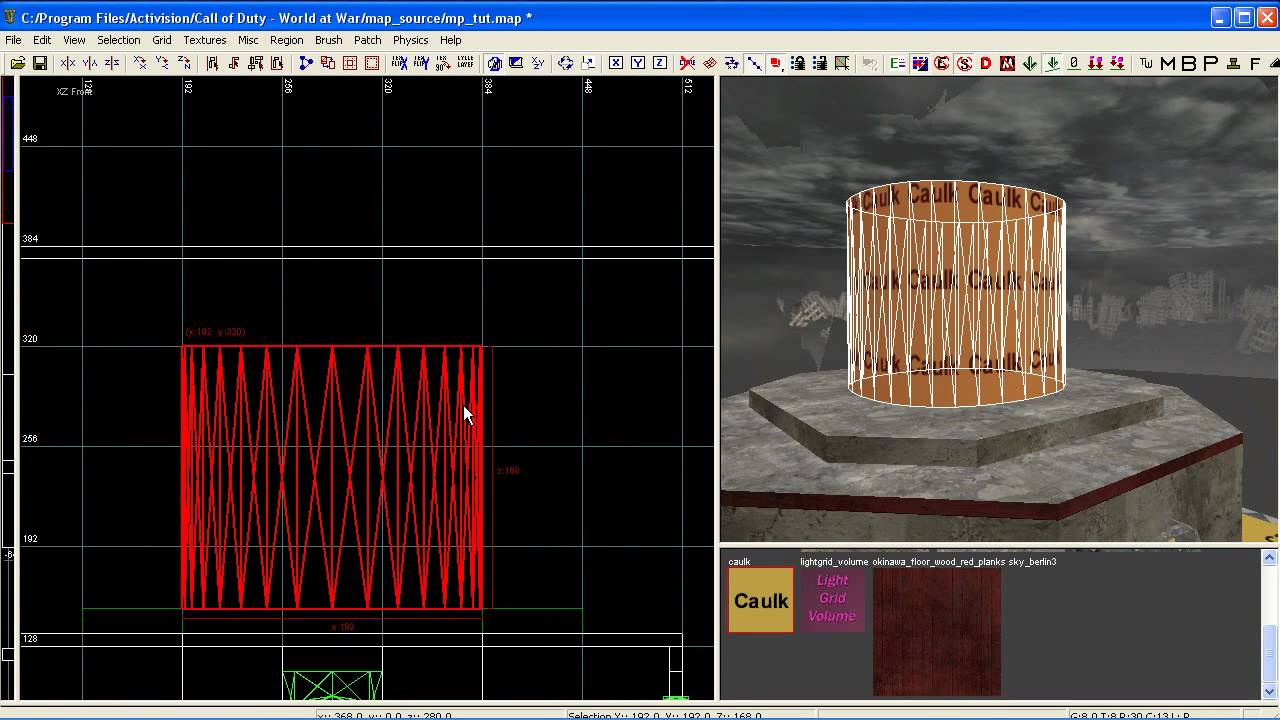Open the File menu
This screenshot has width=1280, height=720.
pyautogui.click(x=13, y=40)
